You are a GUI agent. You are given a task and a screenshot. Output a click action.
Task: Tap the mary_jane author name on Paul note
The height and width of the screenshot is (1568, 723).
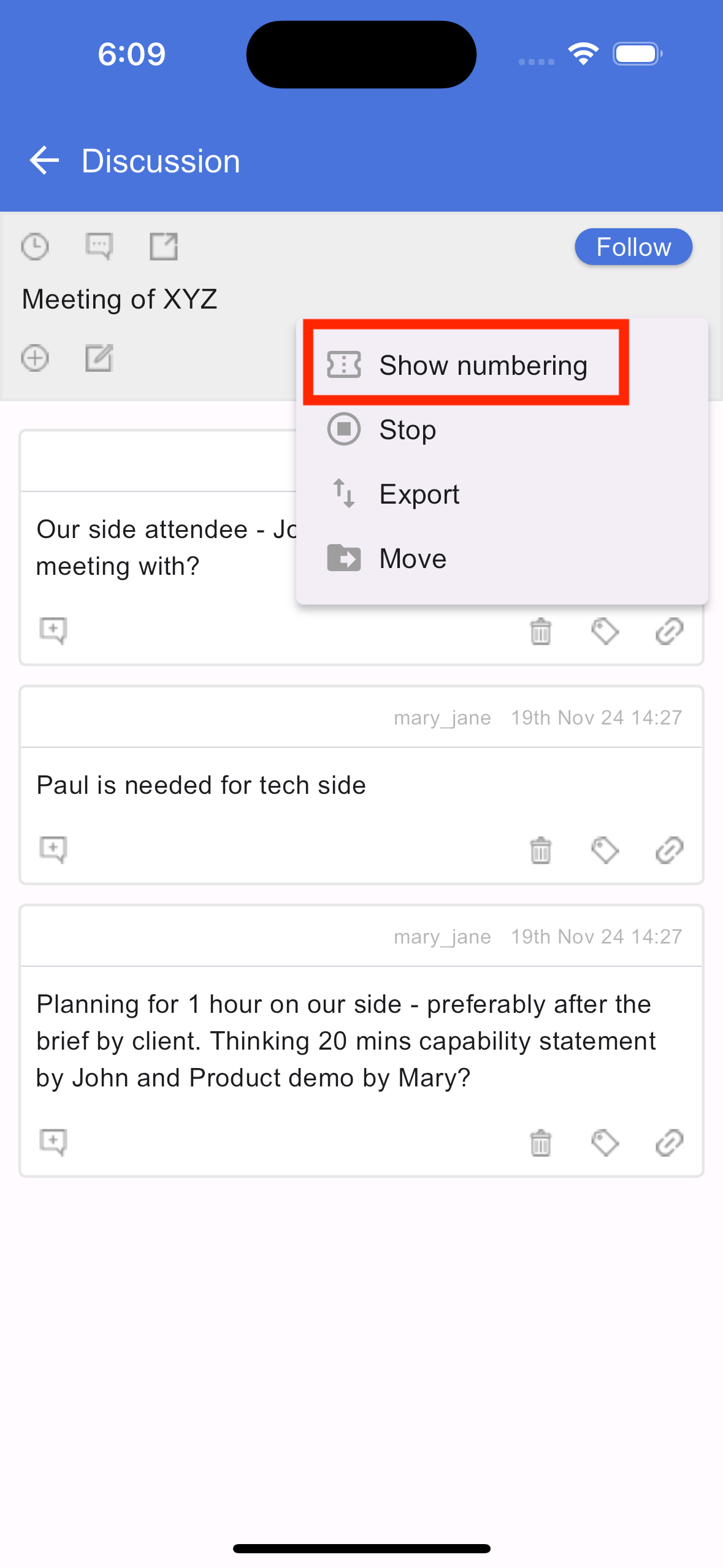click(442, 717)
